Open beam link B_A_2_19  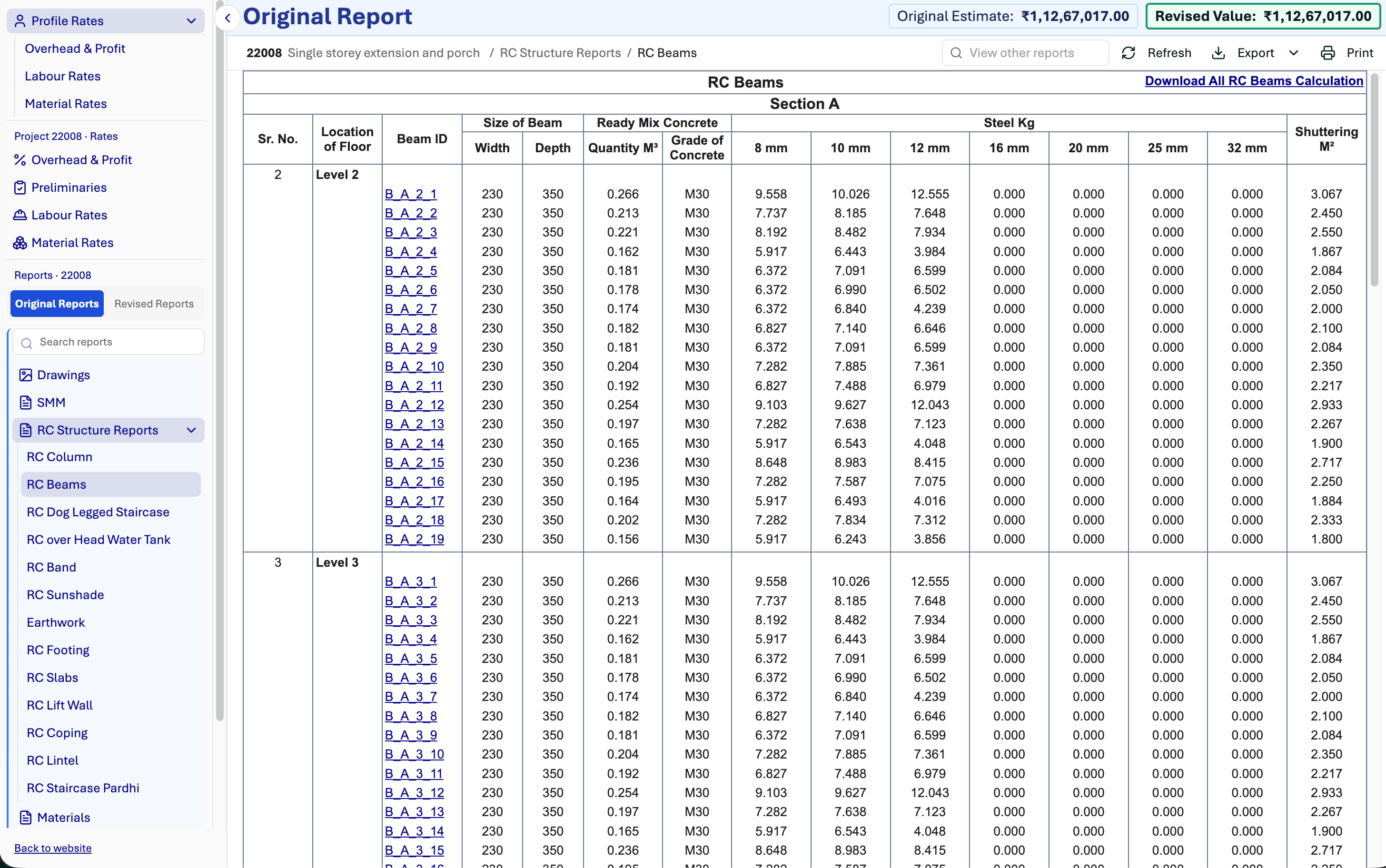[414, 539]
